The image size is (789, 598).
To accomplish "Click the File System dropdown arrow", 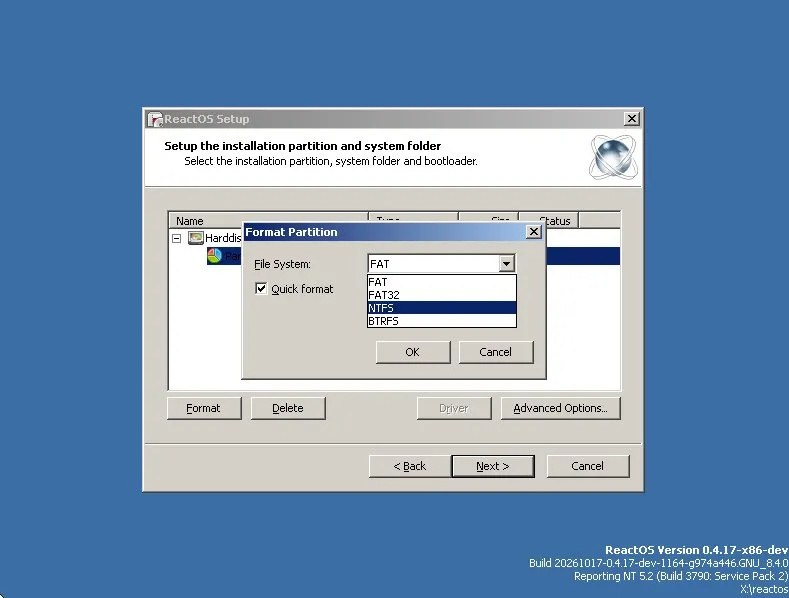I will tap(506, 263).
